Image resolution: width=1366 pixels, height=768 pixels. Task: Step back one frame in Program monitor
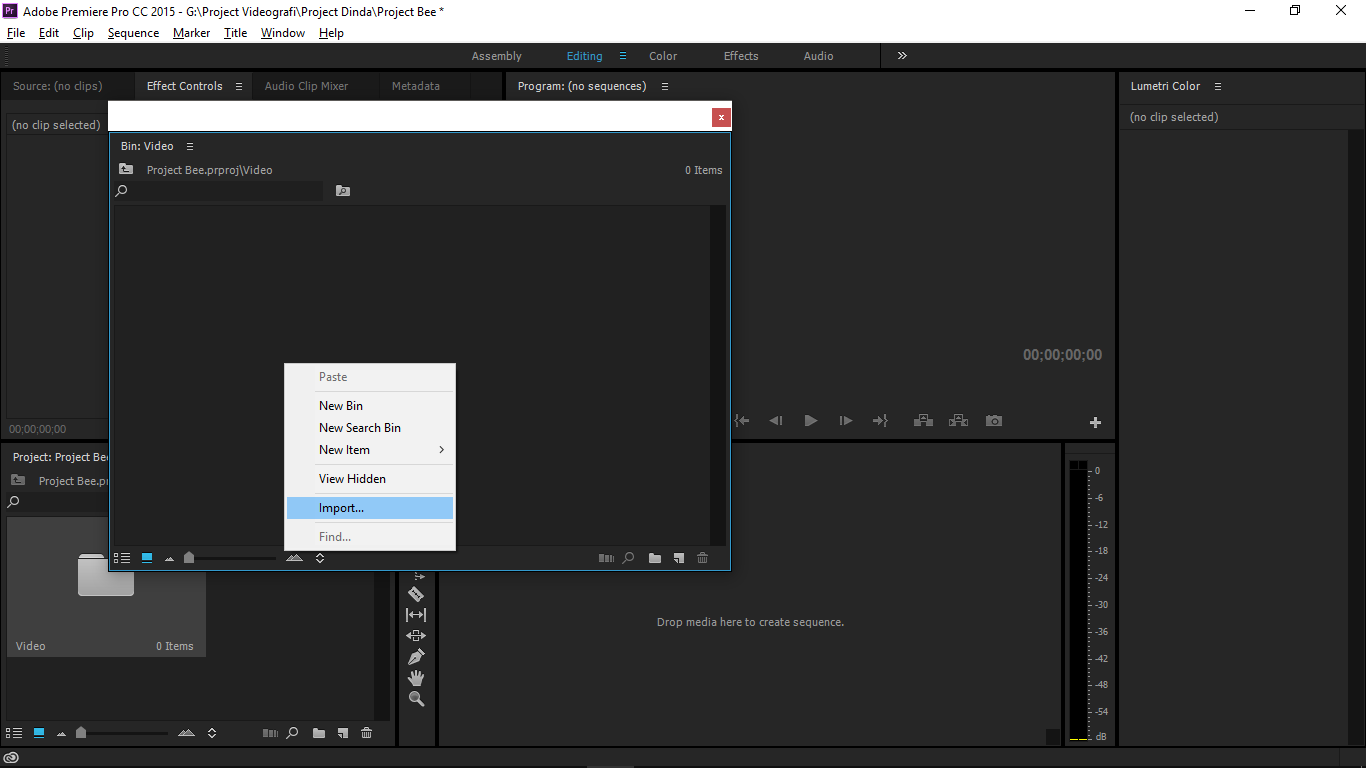point(776,421)
